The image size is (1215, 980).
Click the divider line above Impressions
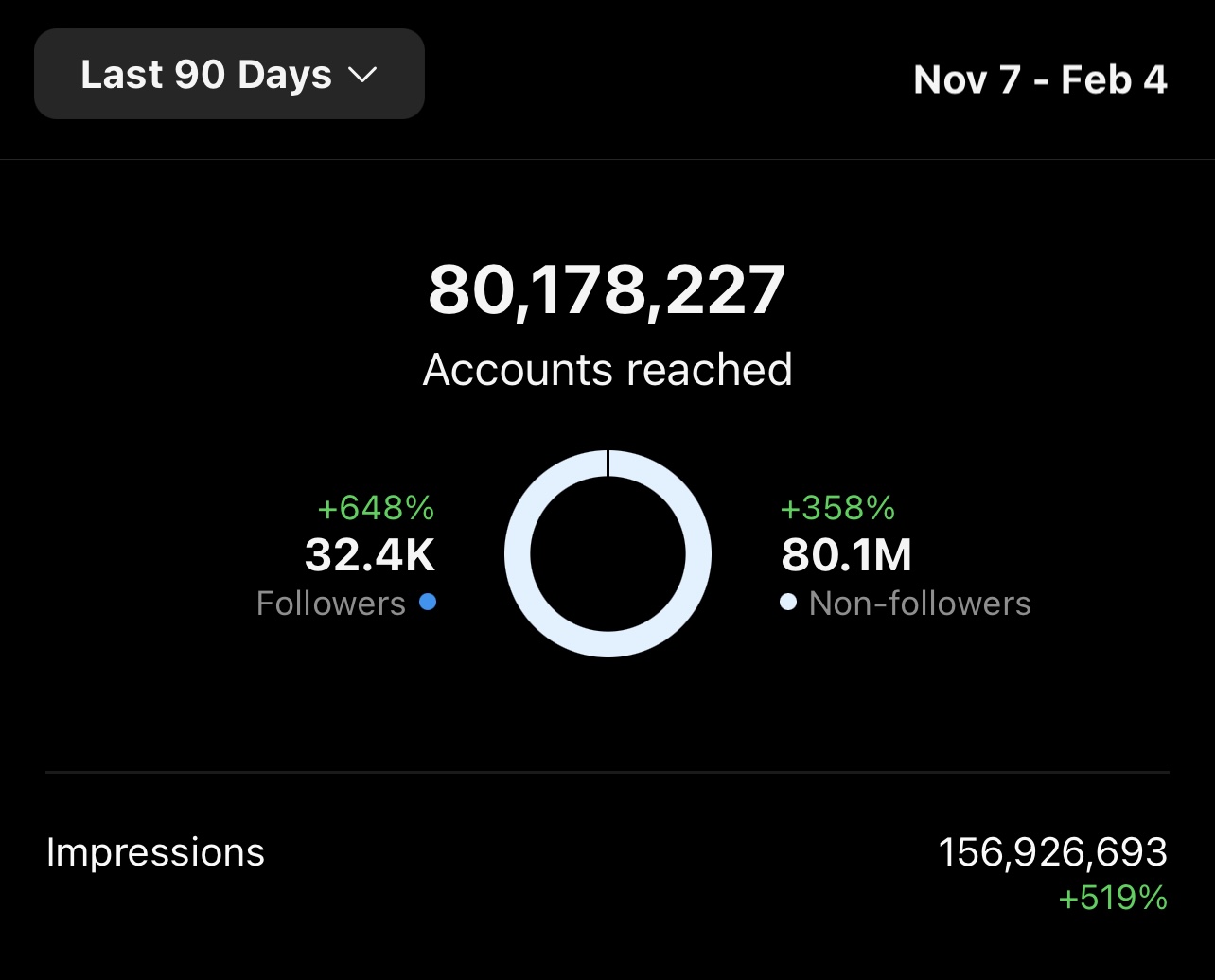607,773
